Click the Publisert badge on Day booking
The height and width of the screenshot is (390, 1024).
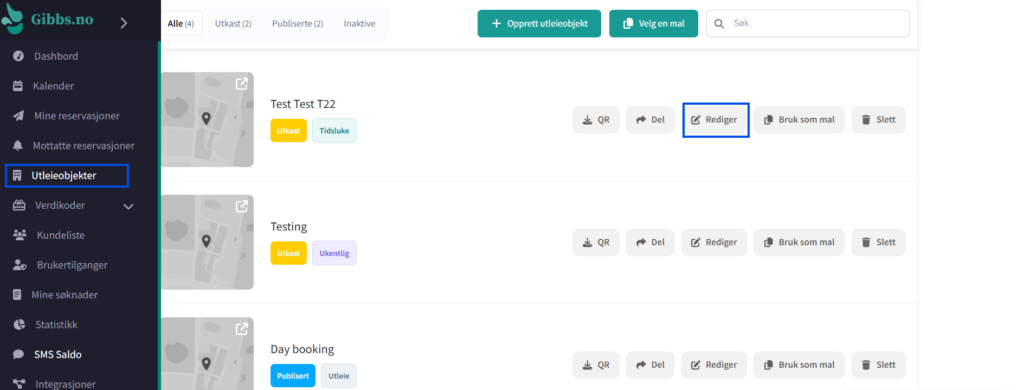click(293, 376)
